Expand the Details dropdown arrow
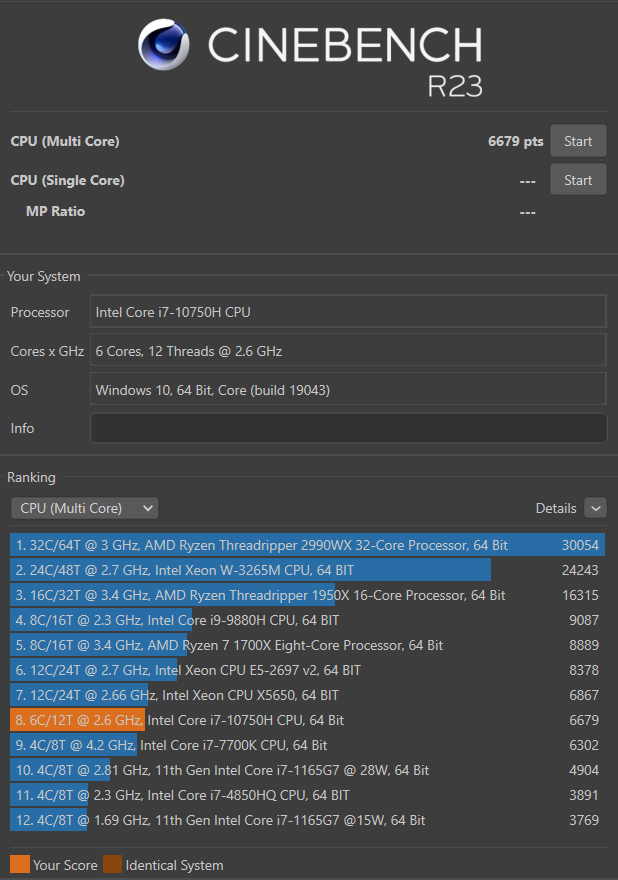618x880 pixels. pos(596,508)
